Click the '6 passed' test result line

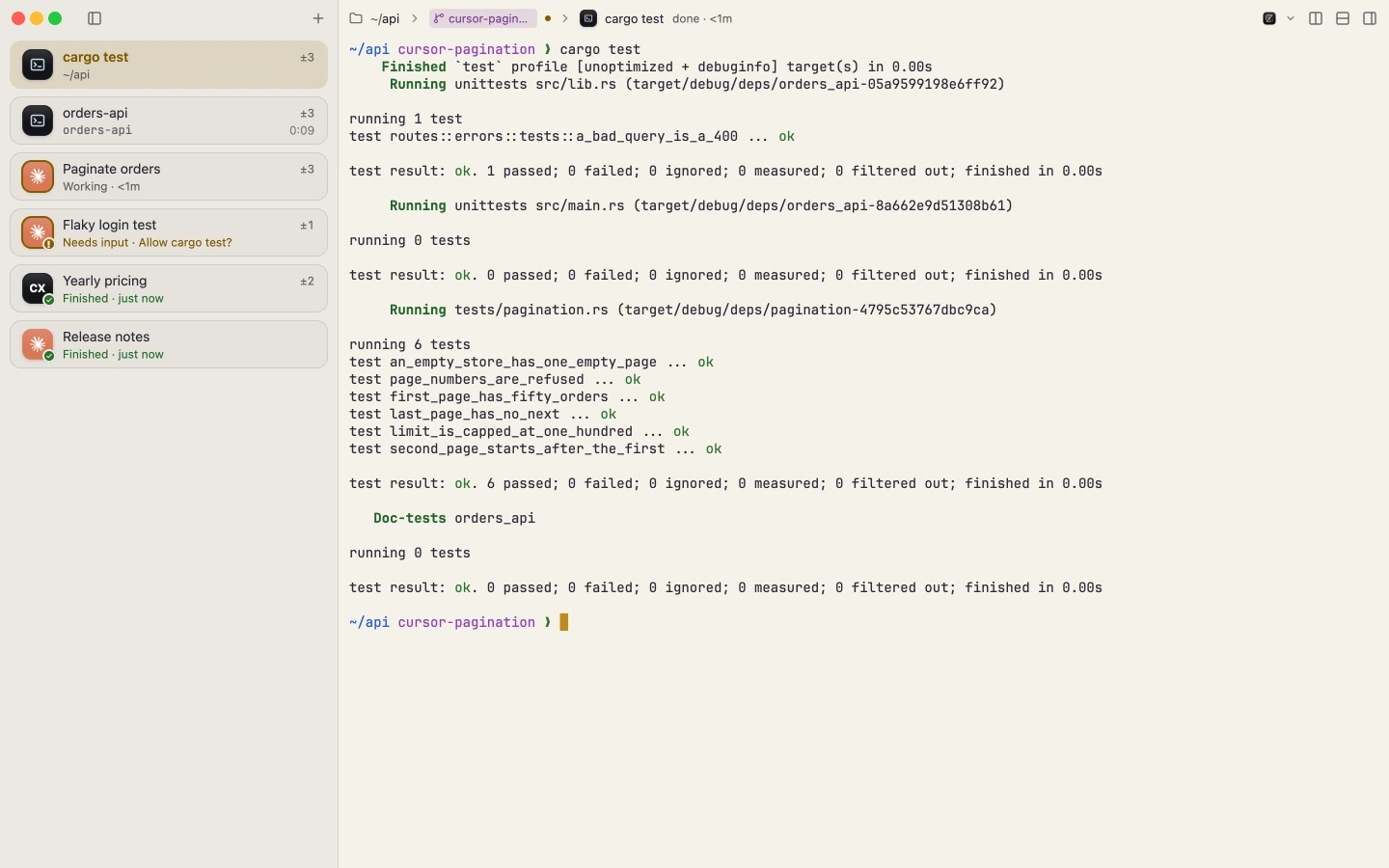(725, 483)
